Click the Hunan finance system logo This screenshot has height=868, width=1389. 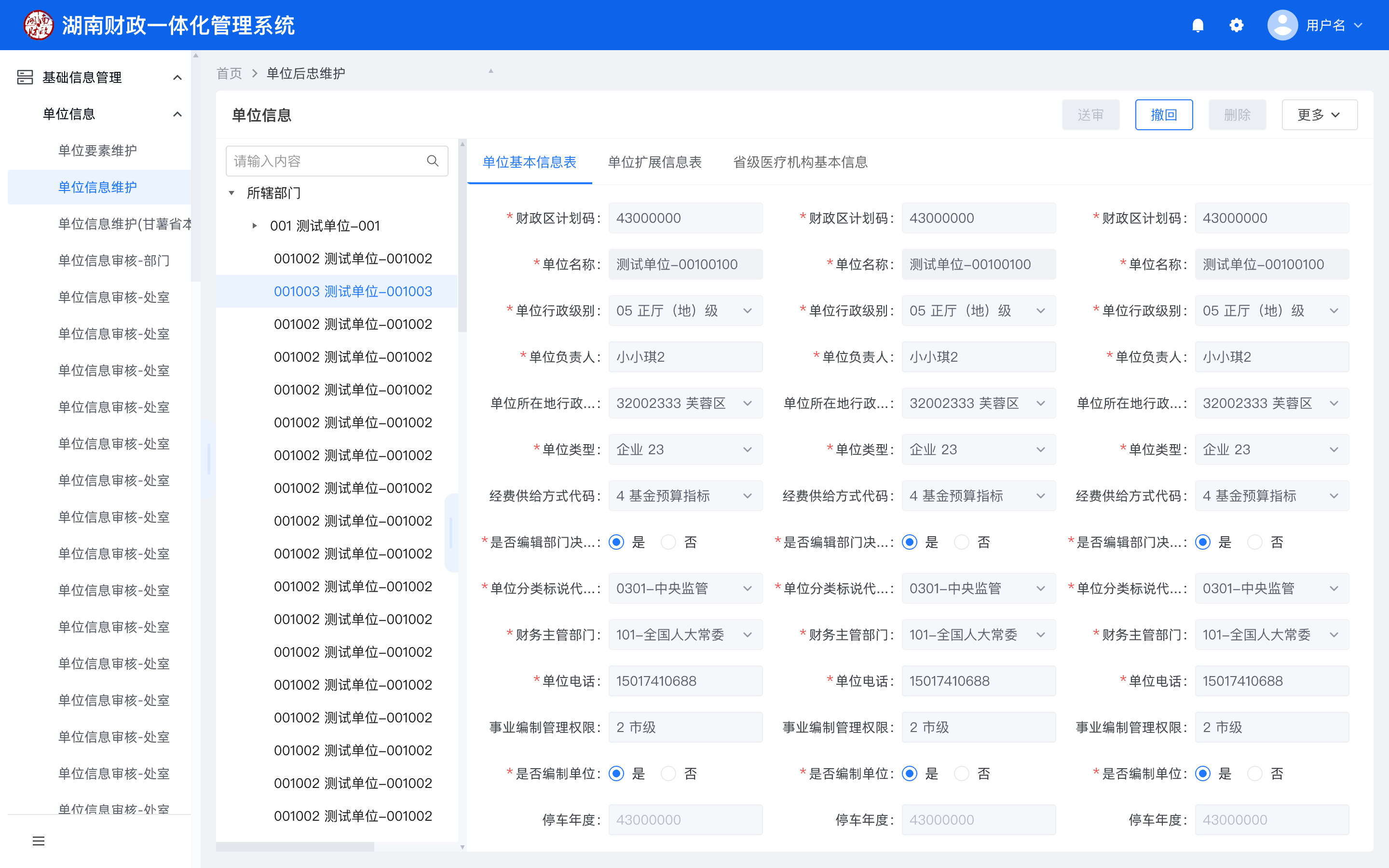pyautogui.click(x=38, y=25)
